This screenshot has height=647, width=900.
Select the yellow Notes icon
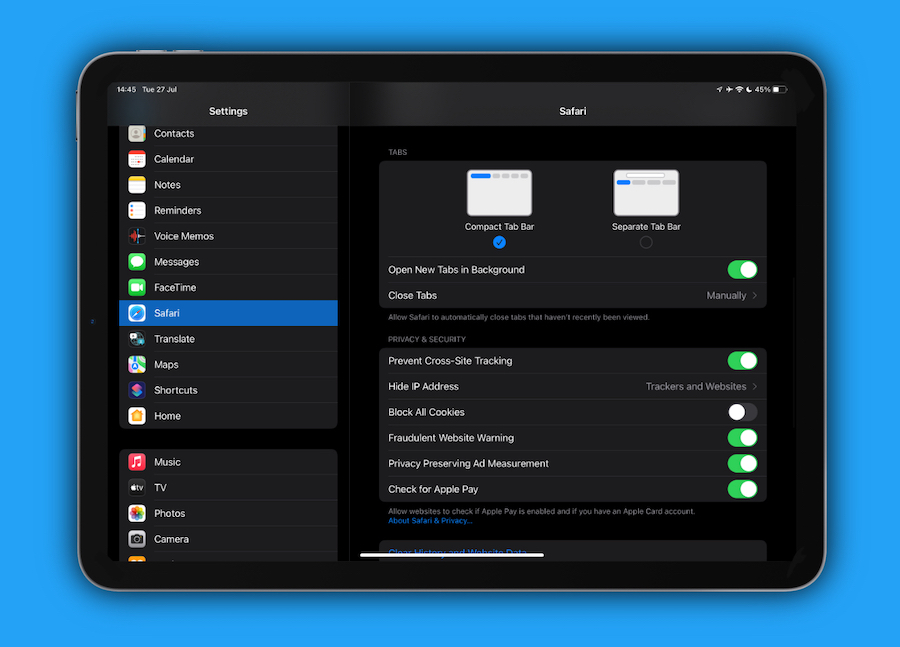pyautogui.click(x=137, y=185)
